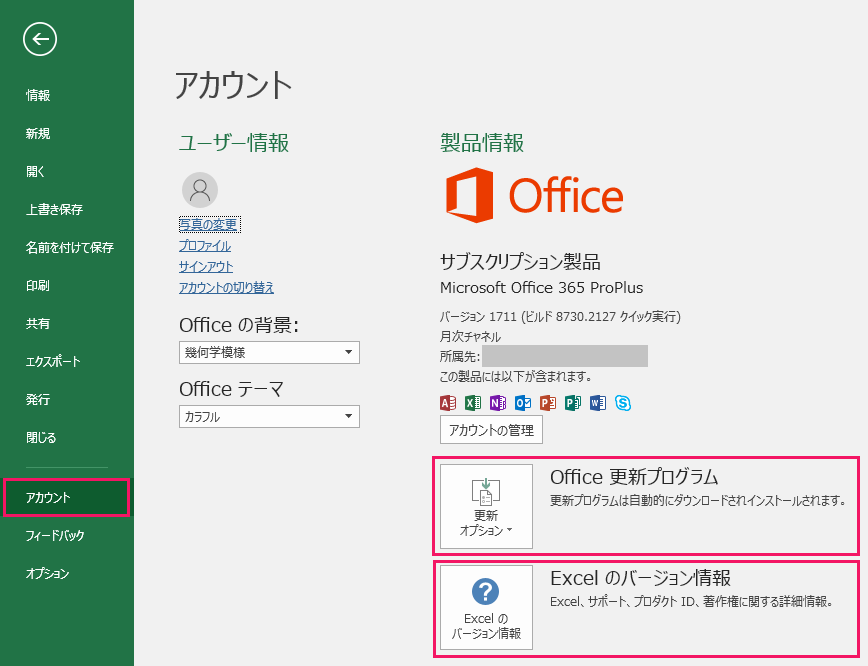Select 閉じる in the sidebar
The image size is (868, 666).
41,438
